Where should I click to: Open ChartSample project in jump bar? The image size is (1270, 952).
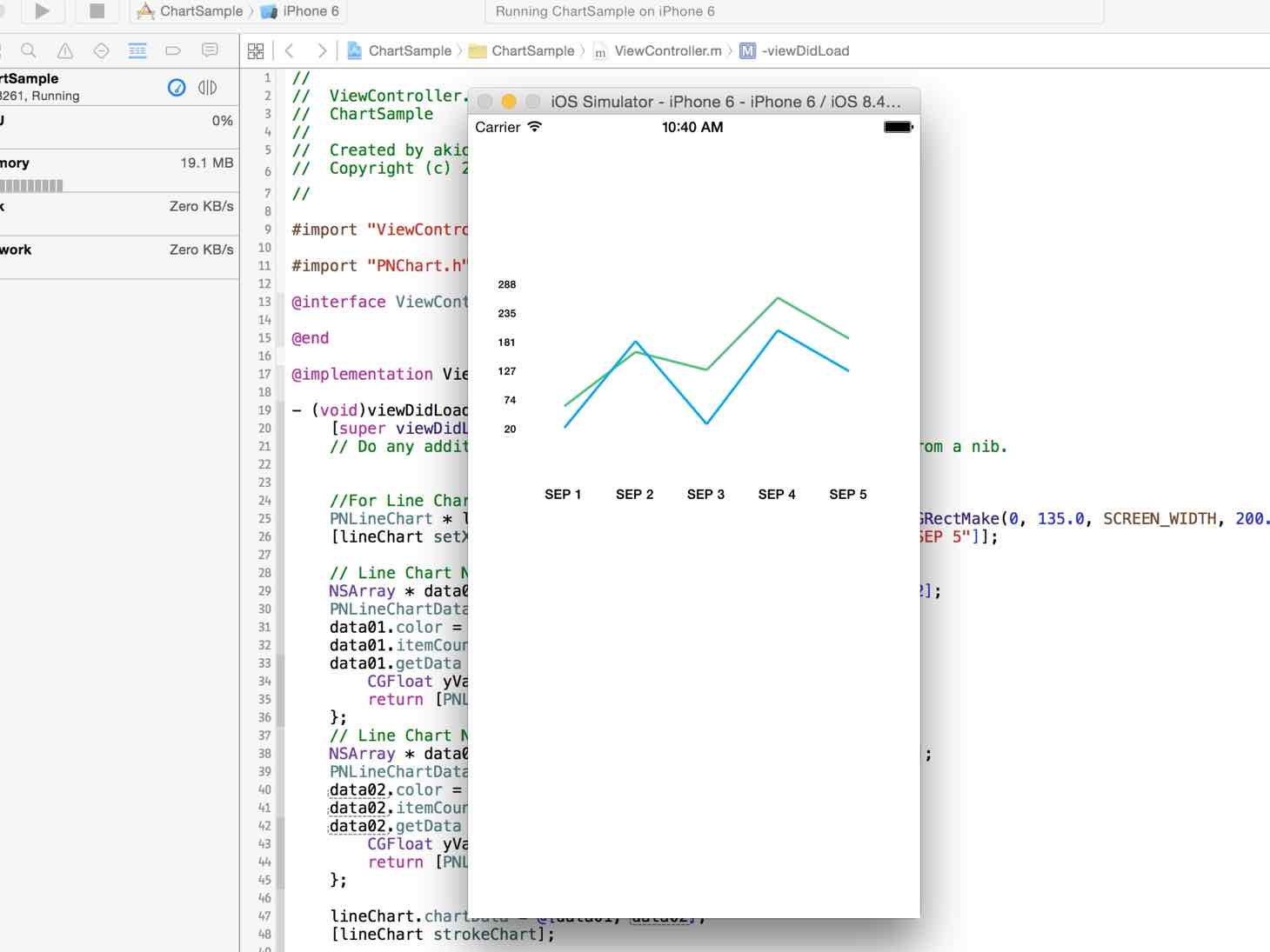coord(399,51)
